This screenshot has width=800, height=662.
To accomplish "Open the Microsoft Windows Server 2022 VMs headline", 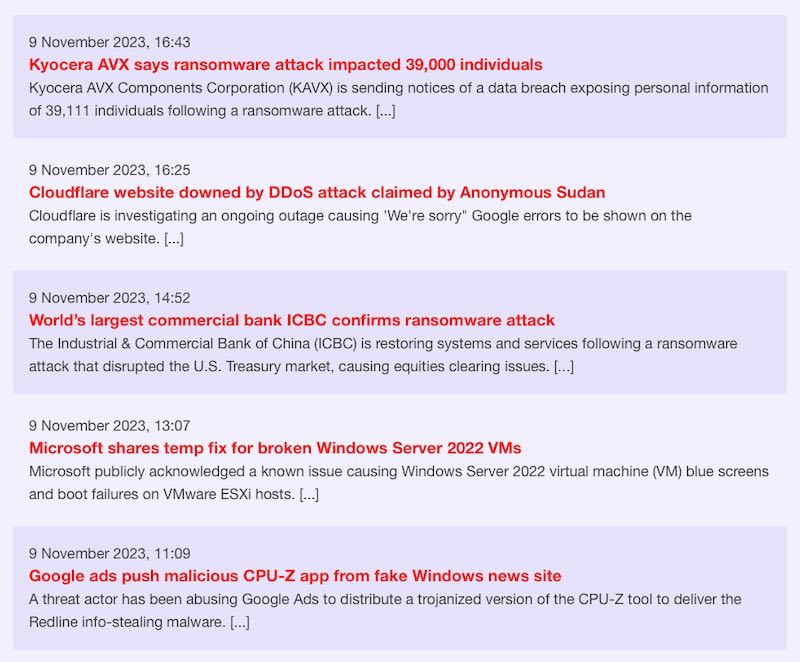I will pos(275,448).
